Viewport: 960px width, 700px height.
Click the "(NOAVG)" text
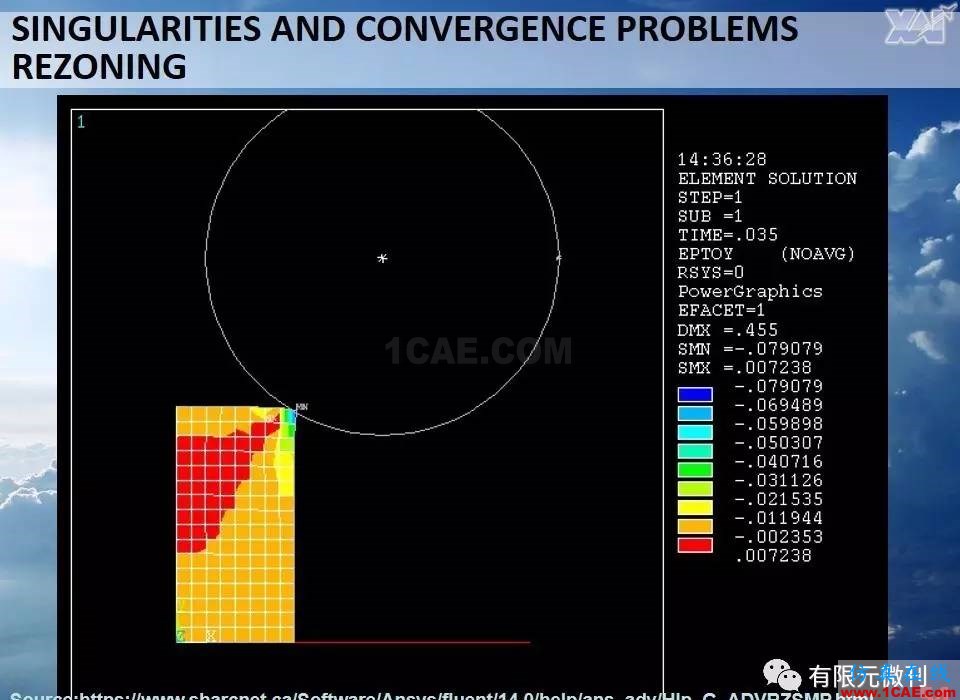click(x=817, y=254)
